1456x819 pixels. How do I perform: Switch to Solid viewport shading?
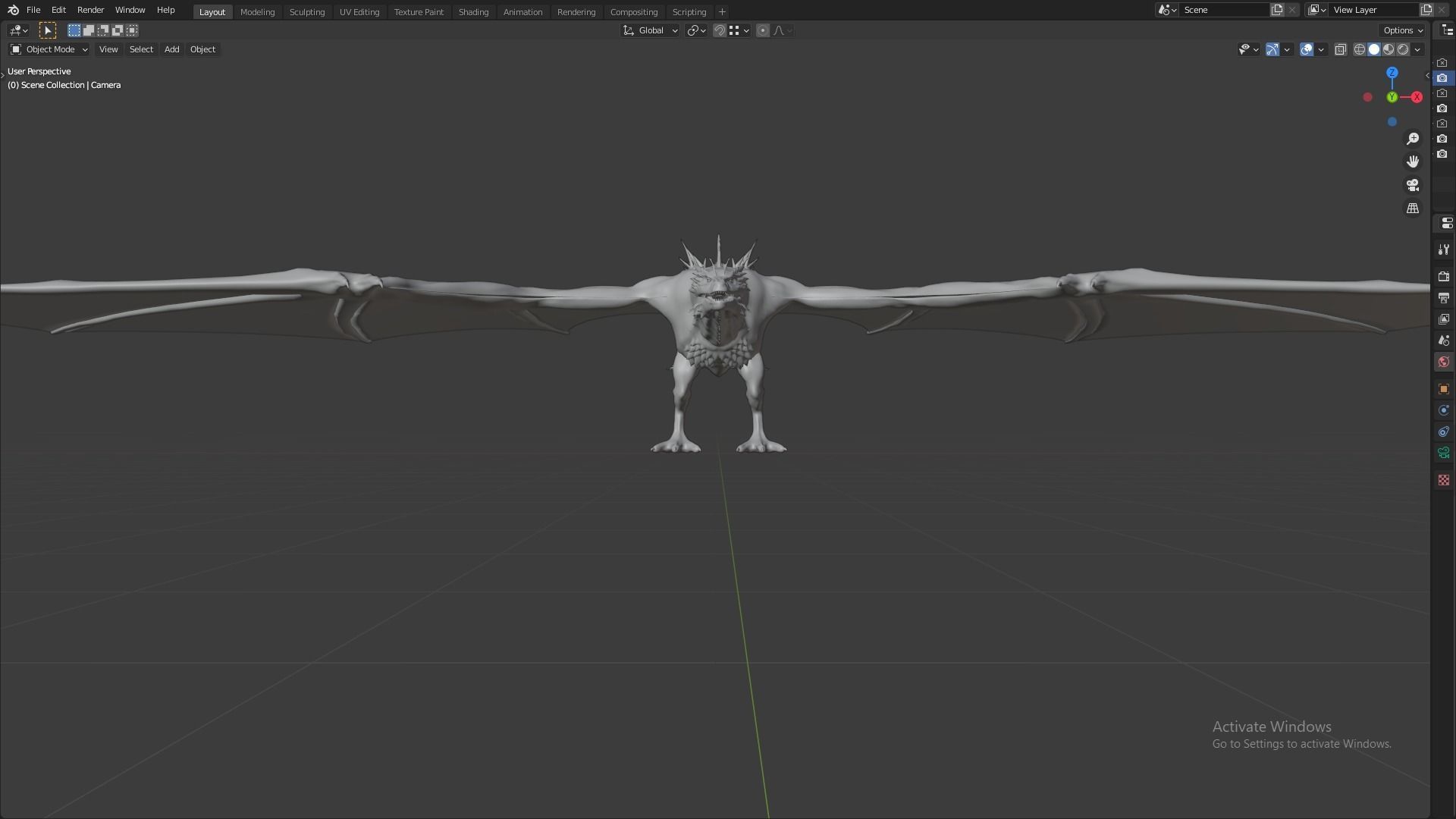[1374, 49]
